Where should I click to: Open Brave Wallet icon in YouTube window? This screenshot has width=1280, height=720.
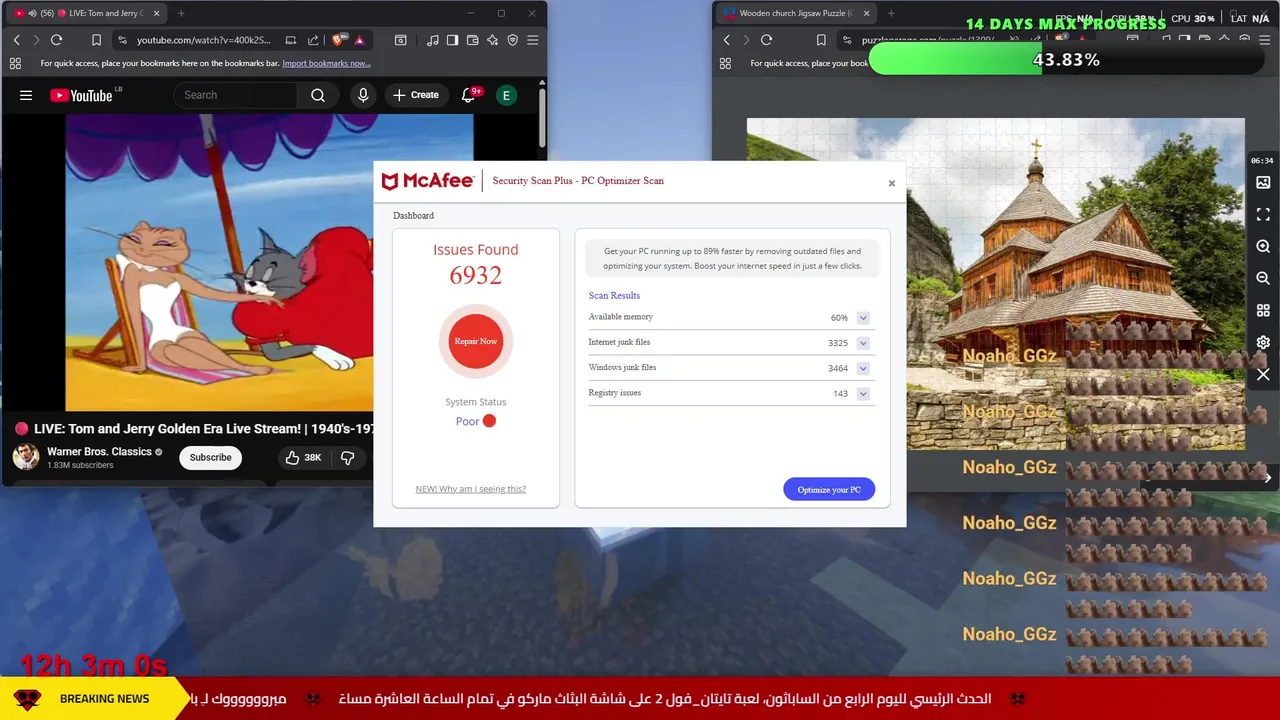click(472, 40)
